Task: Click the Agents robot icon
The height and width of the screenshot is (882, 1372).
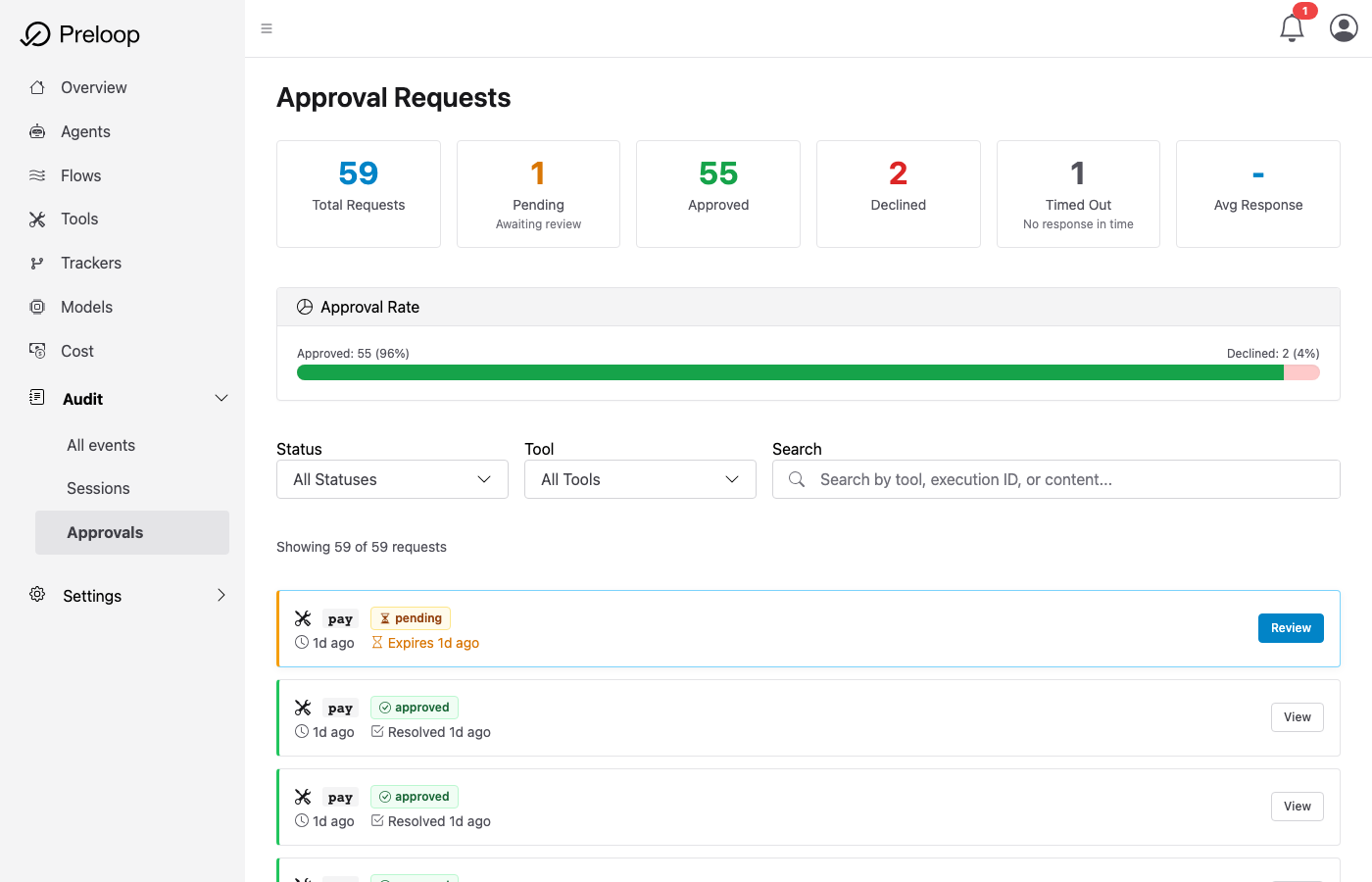Action: pyautogui.click(x=37, y=131)
